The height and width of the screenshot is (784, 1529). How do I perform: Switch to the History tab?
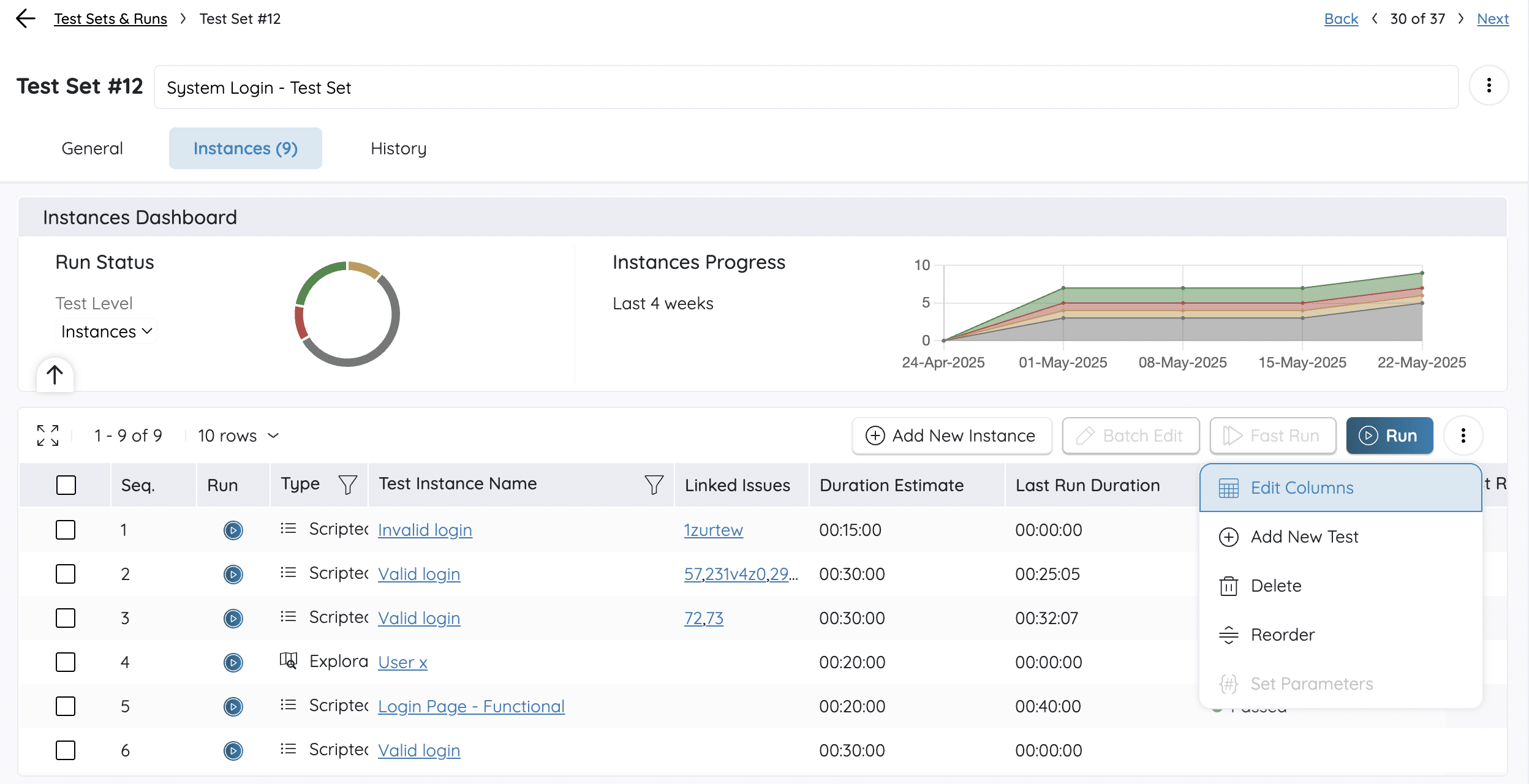(398, 148)
